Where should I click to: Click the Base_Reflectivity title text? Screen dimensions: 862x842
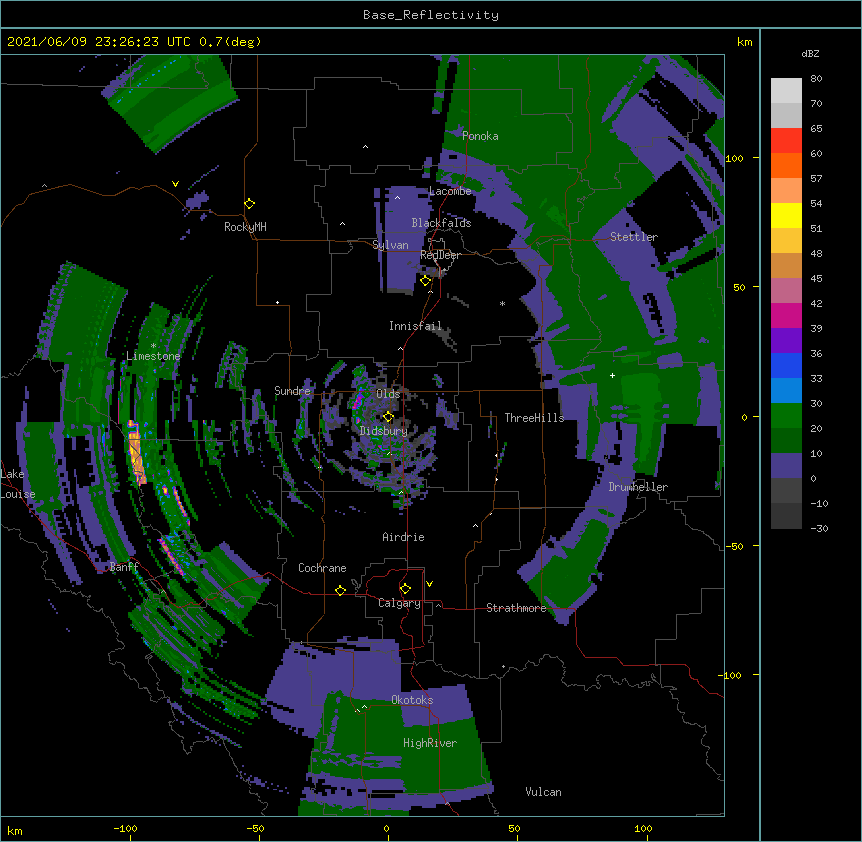pyautogui.click(x=431, y=15)
